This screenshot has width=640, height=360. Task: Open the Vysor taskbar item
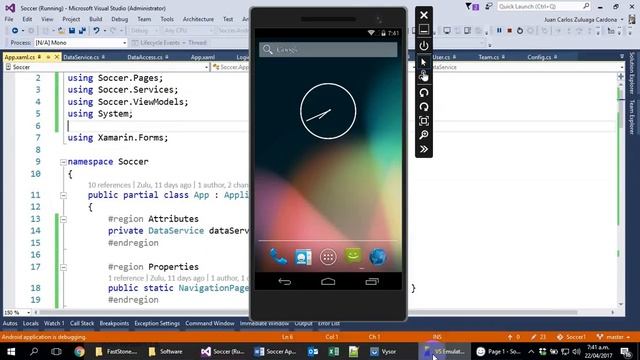[384, 351]
